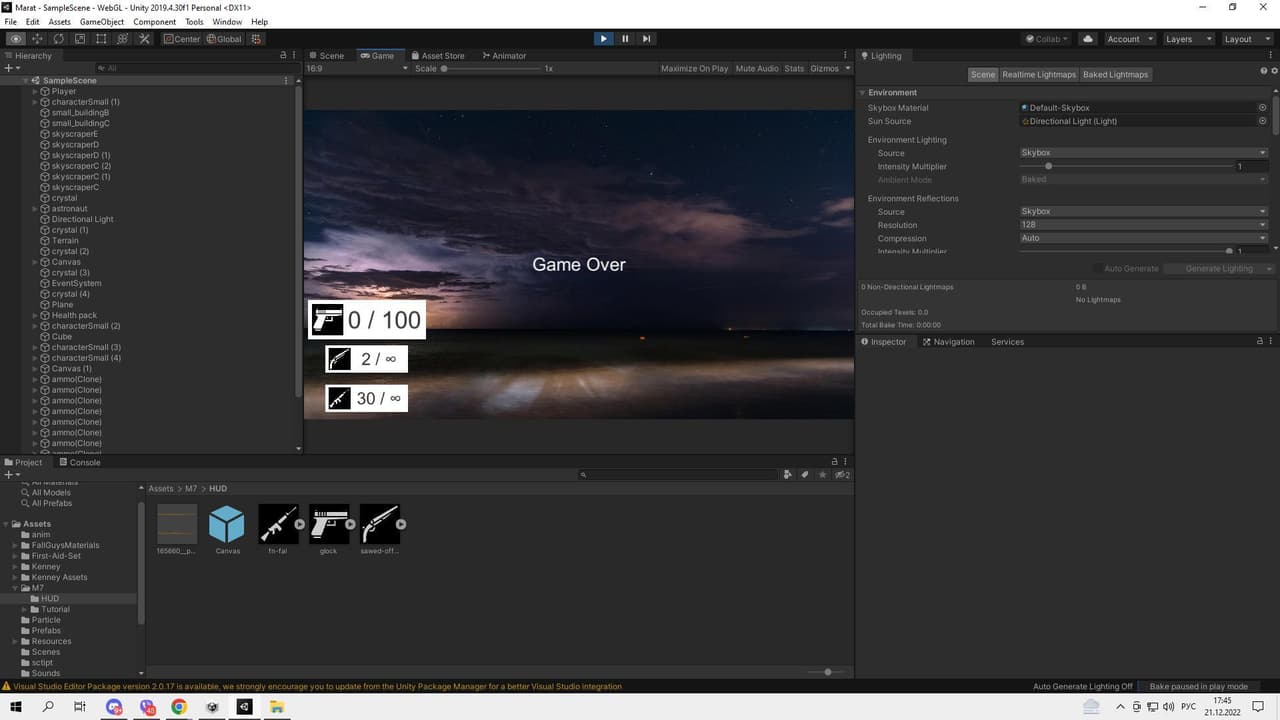Toggle Maximize On Play
Screen dimensions: 1280x720
click(694, 69)
